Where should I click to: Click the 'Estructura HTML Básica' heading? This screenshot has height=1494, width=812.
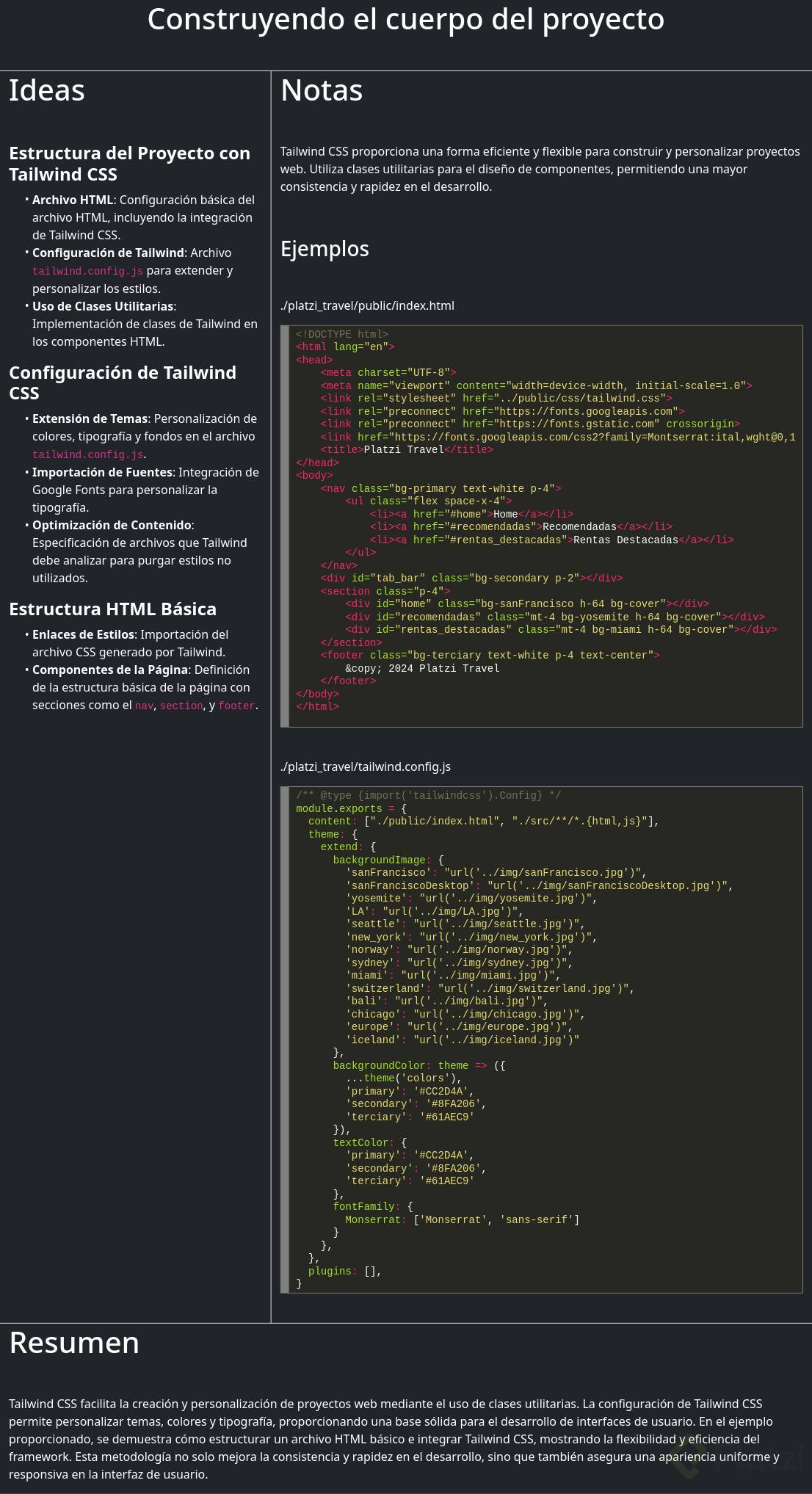pyautogui.click(x=112, y=609)
